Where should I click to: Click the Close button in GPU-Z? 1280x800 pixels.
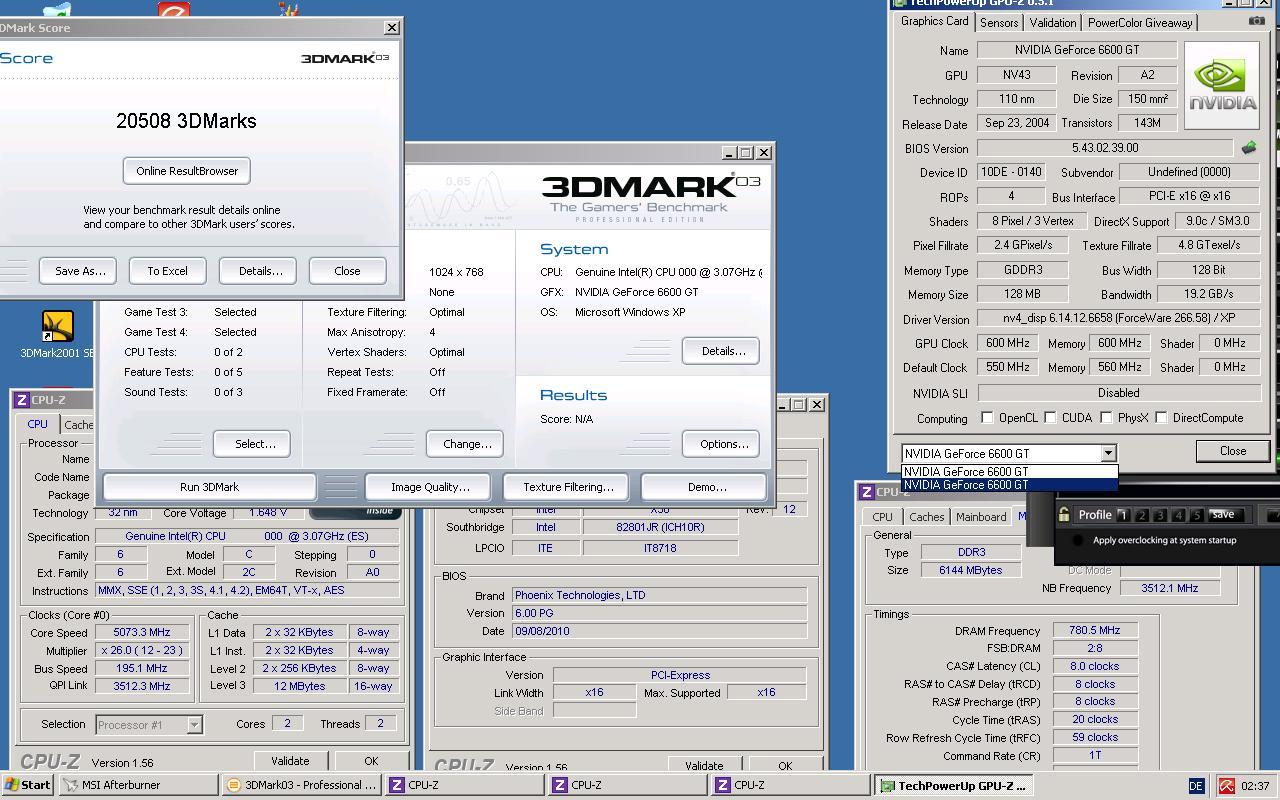click(1232, 451)
